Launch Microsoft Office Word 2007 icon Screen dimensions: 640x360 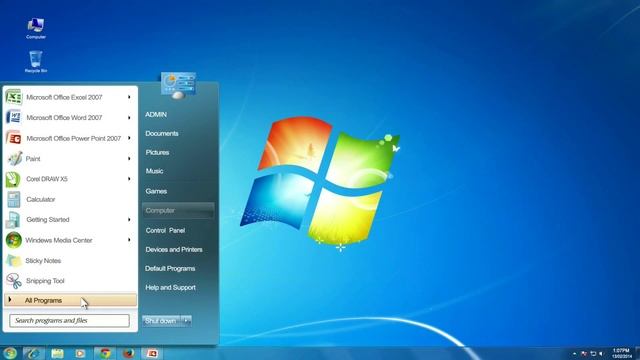point(13,118)
